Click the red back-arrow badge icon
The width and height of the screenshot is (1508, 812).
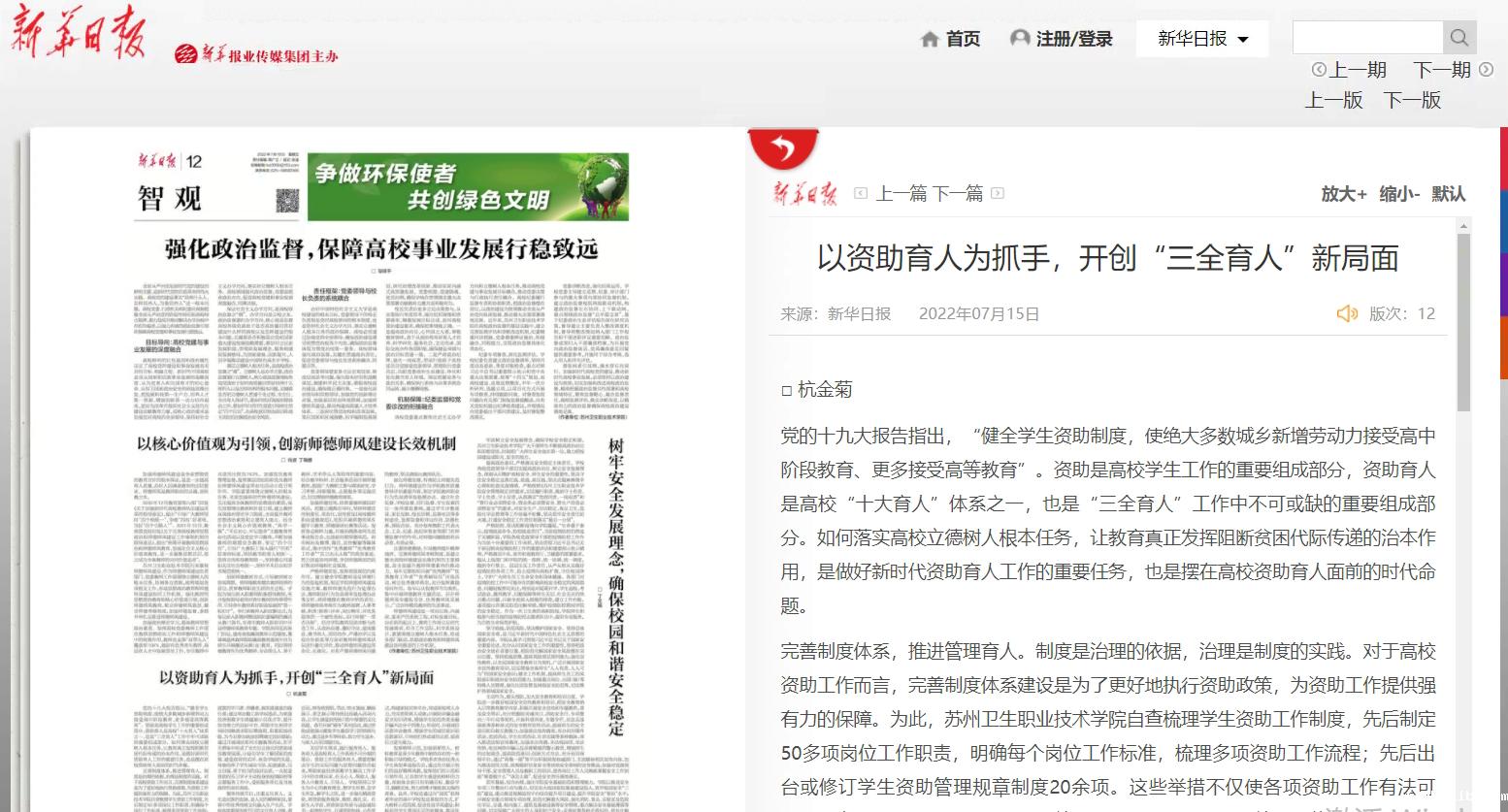tap(783, 148)
